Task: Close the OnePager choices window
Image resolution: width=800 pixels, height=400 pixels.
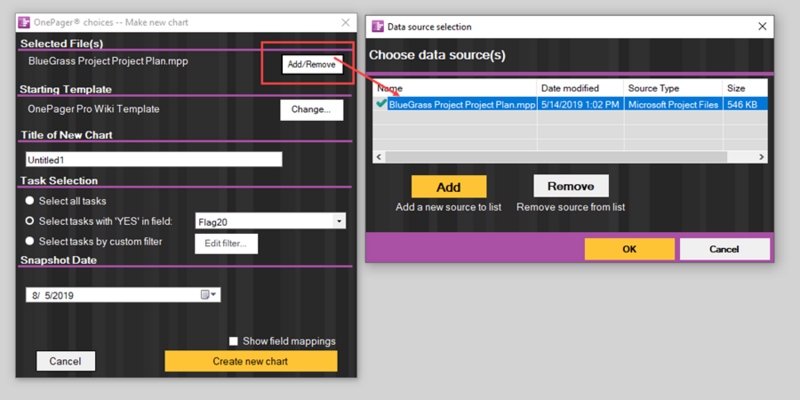Action: click(345, 22)
